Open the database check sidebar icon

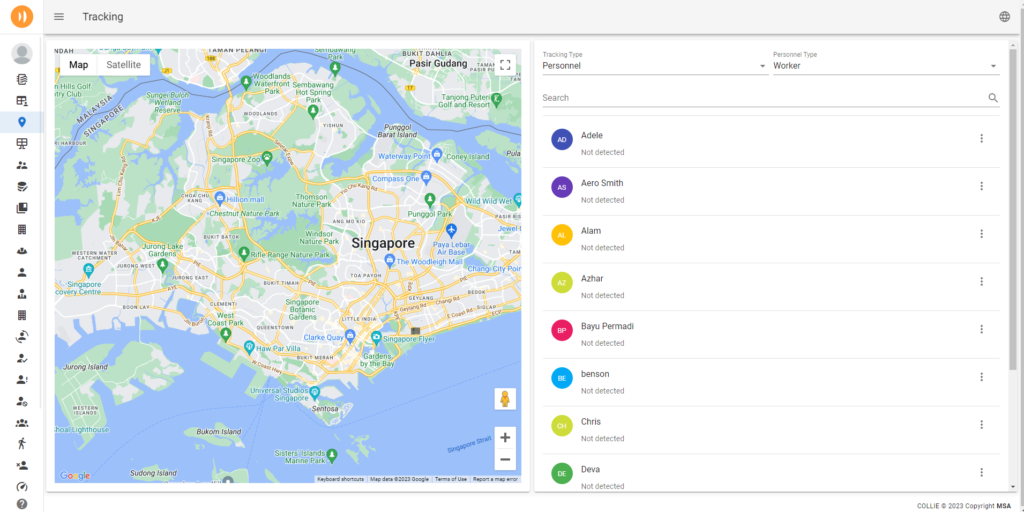coord(22,187)
